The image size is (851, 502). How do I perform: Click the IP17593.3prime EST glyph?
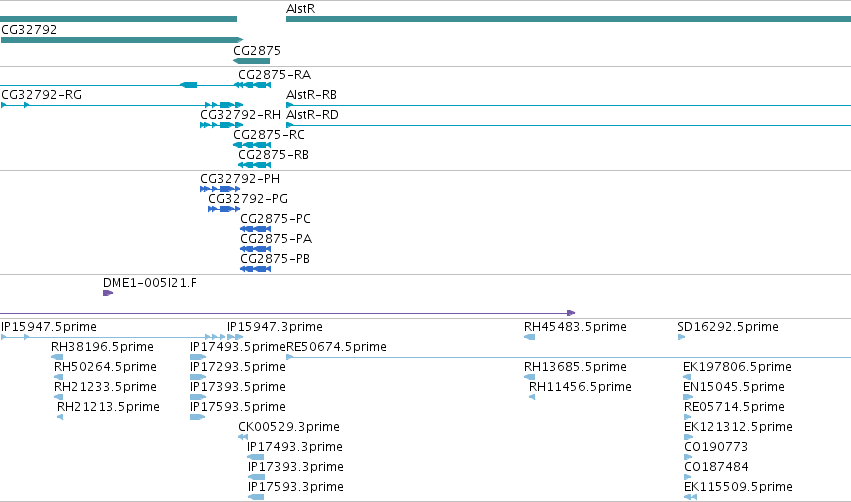256,498
